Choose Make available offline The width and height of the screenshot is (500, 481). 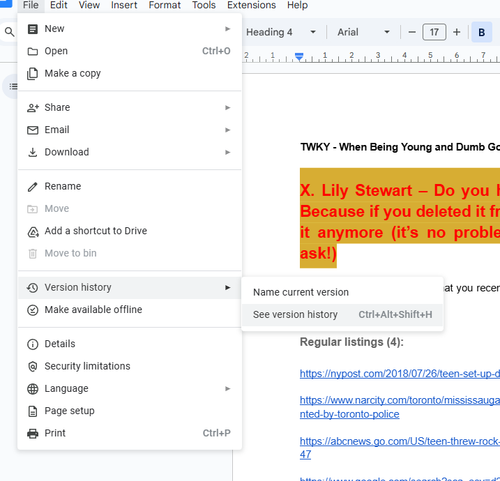coord(130,310)
